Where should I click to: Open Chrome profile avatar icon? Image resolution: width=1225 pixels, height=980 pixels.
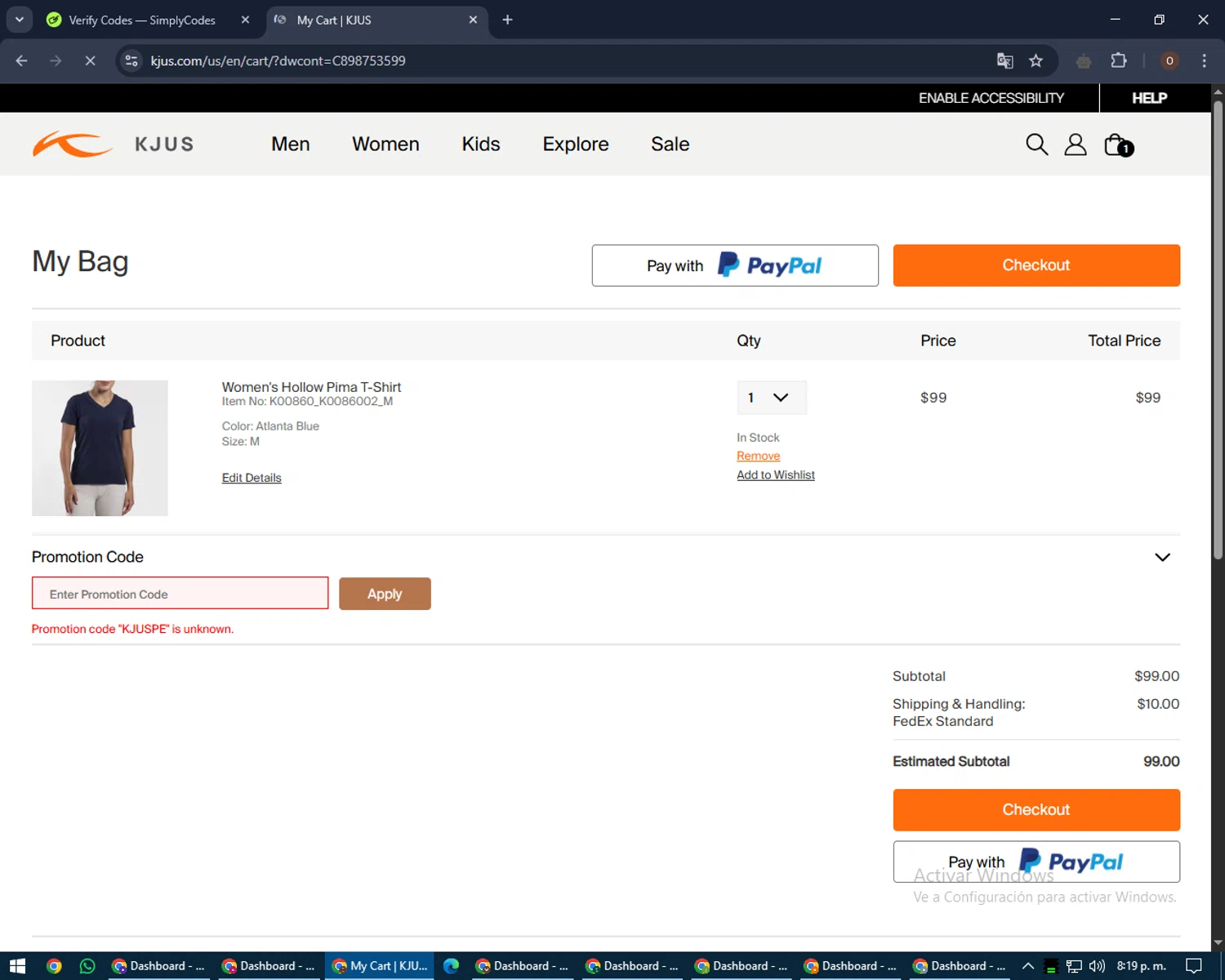coord(1169,60)
